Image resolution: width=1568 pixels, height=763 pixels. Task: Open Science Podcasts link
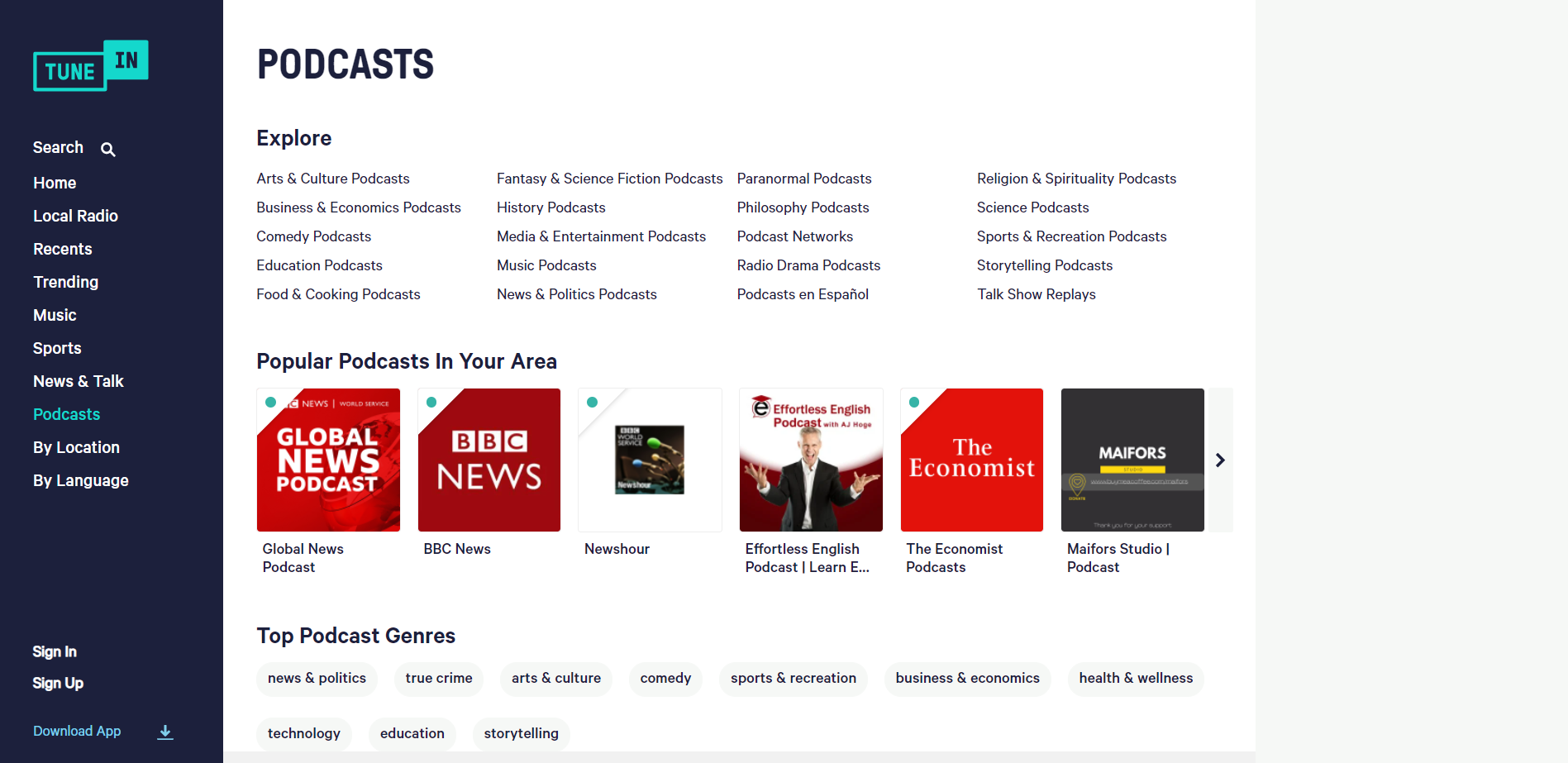click(x=1033, y=207)
